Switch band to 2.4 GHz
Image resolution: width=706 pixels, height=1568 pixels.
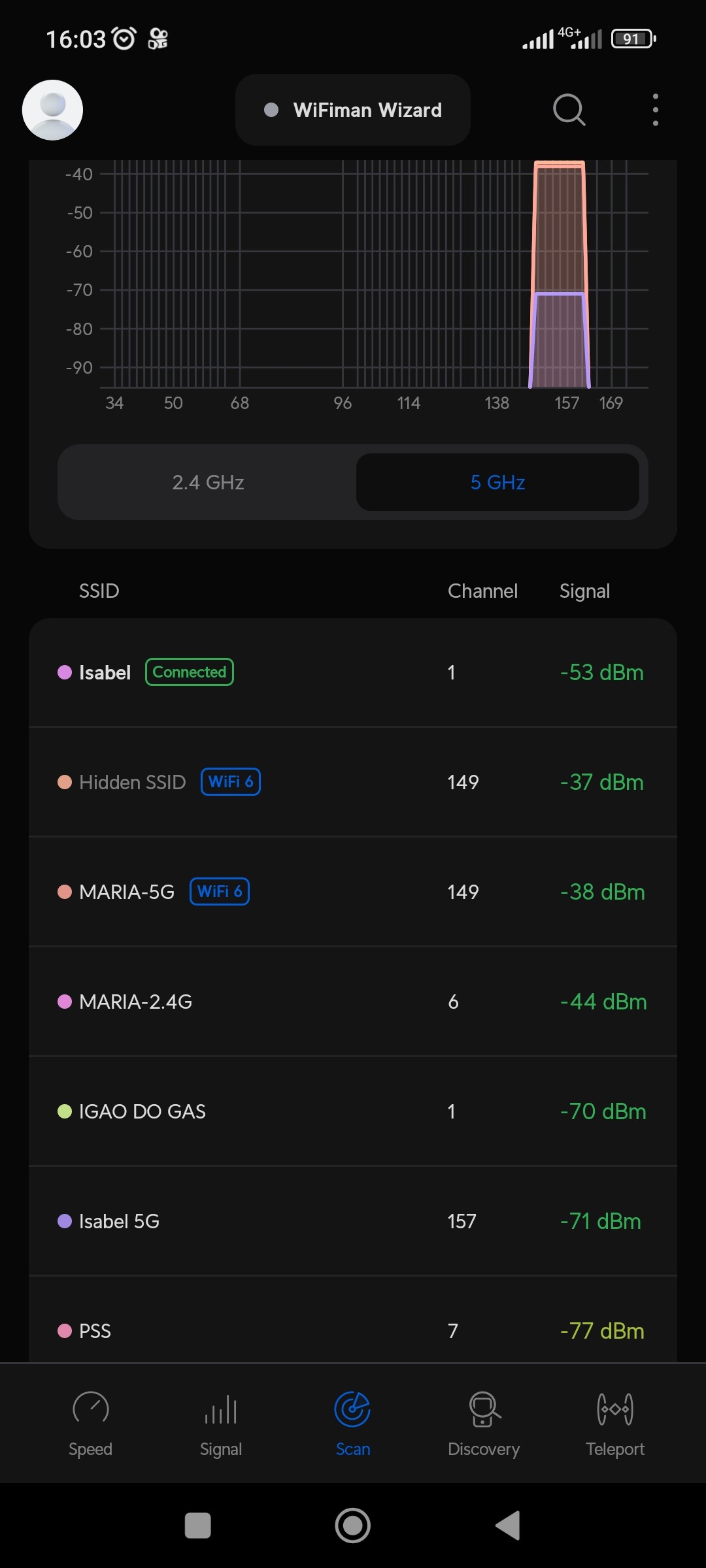pyautogui.click(x=208, y=482)
